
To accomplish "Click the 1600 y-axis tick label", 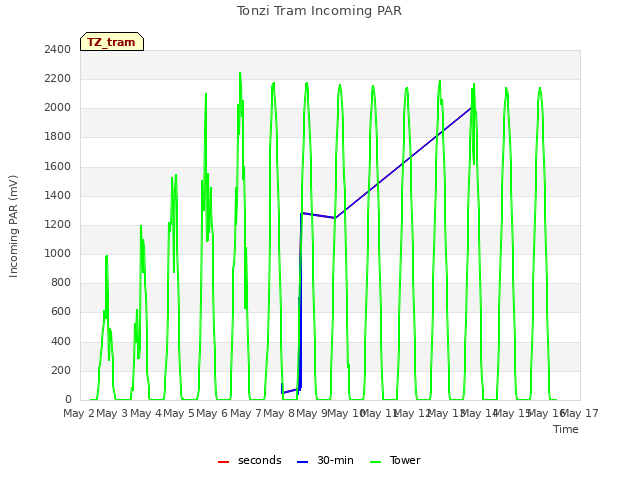I will [x=58, y=166].
